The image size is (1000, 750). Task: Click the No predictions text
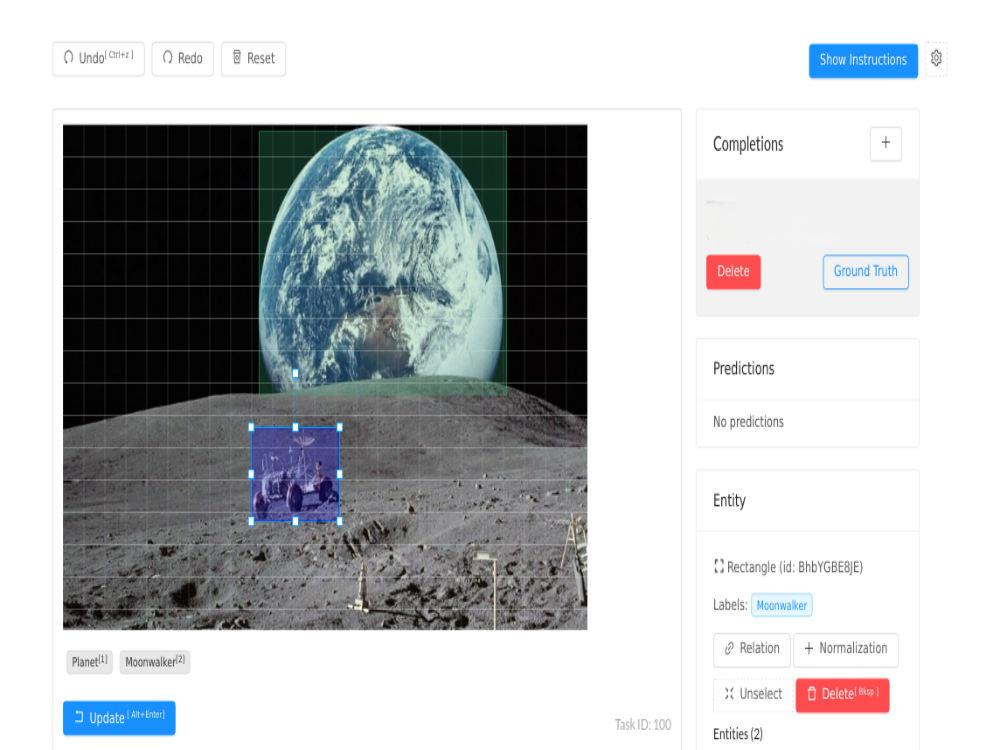(x=748, y=422)
